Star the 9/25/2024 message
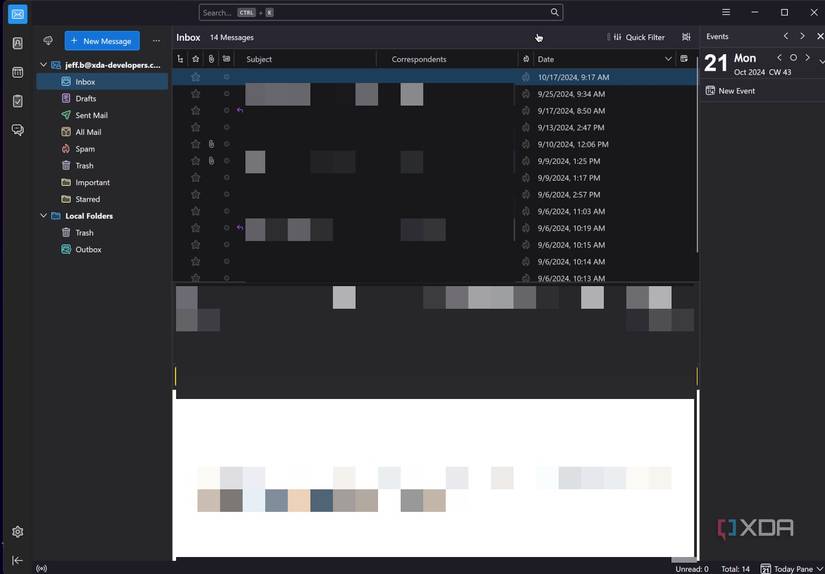 click(x=196, y=94)
